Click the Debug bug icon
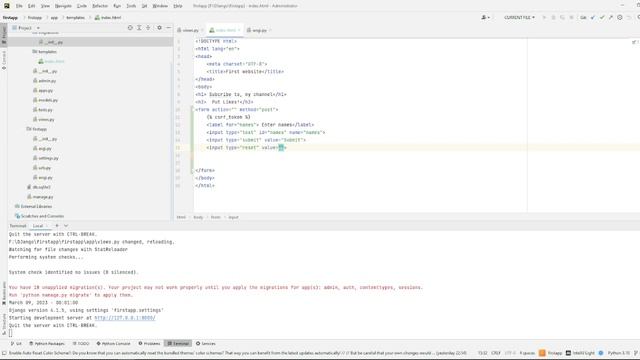This screenshot has width=640, height=360. pos(553,18)
